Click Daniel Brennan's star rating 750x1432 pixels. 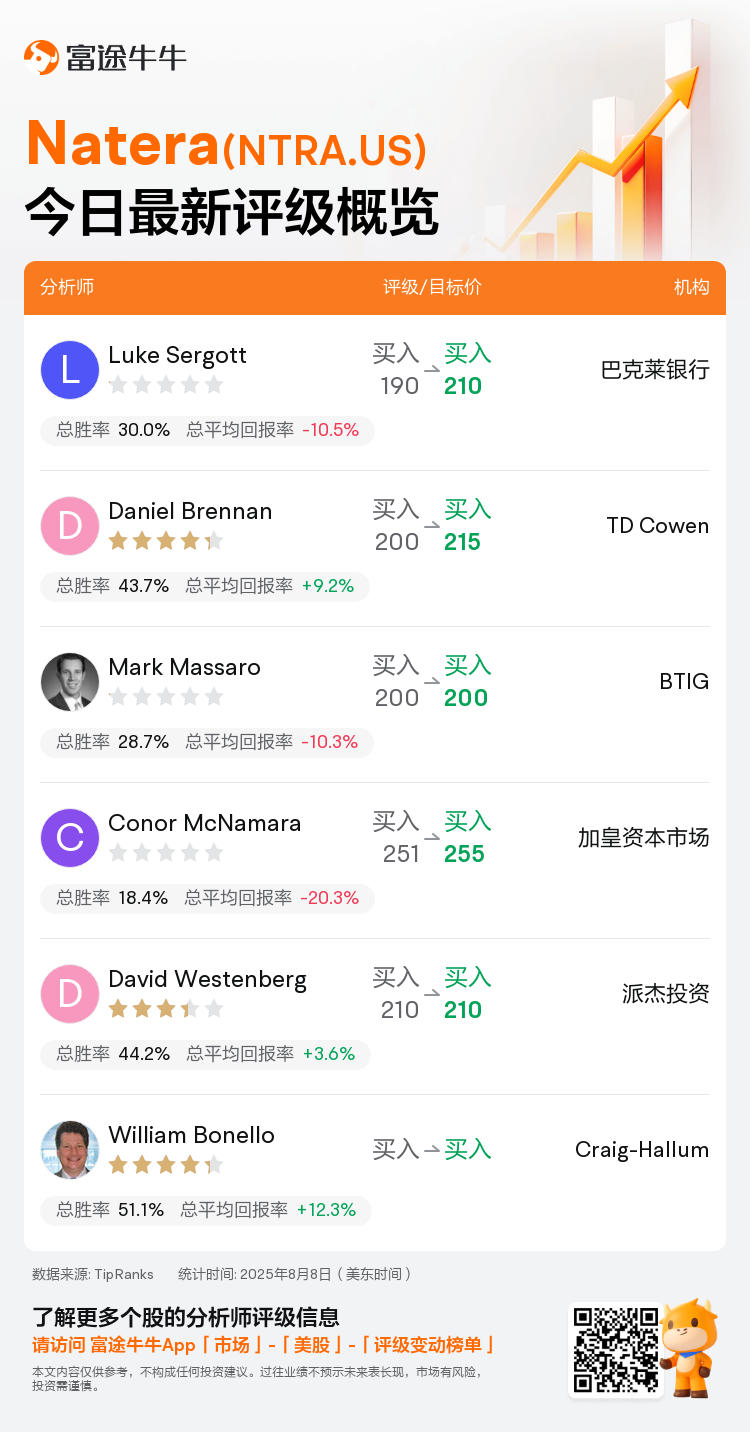(166, 541)
